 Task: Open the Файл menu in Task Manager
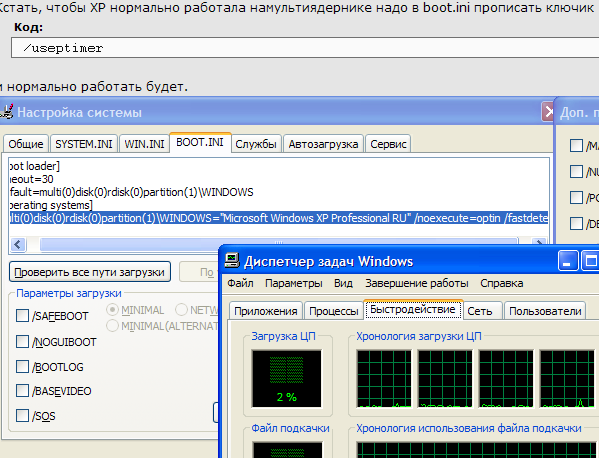click(240, 283)
